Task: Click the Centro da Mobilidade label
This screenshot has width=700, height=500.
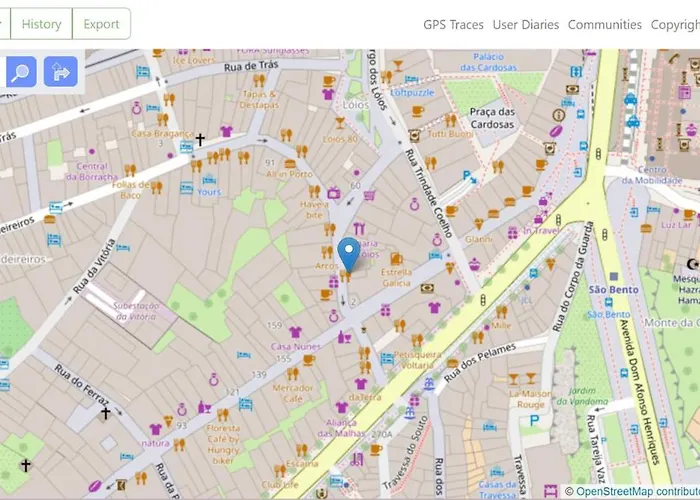Action: tap(652, 175)
